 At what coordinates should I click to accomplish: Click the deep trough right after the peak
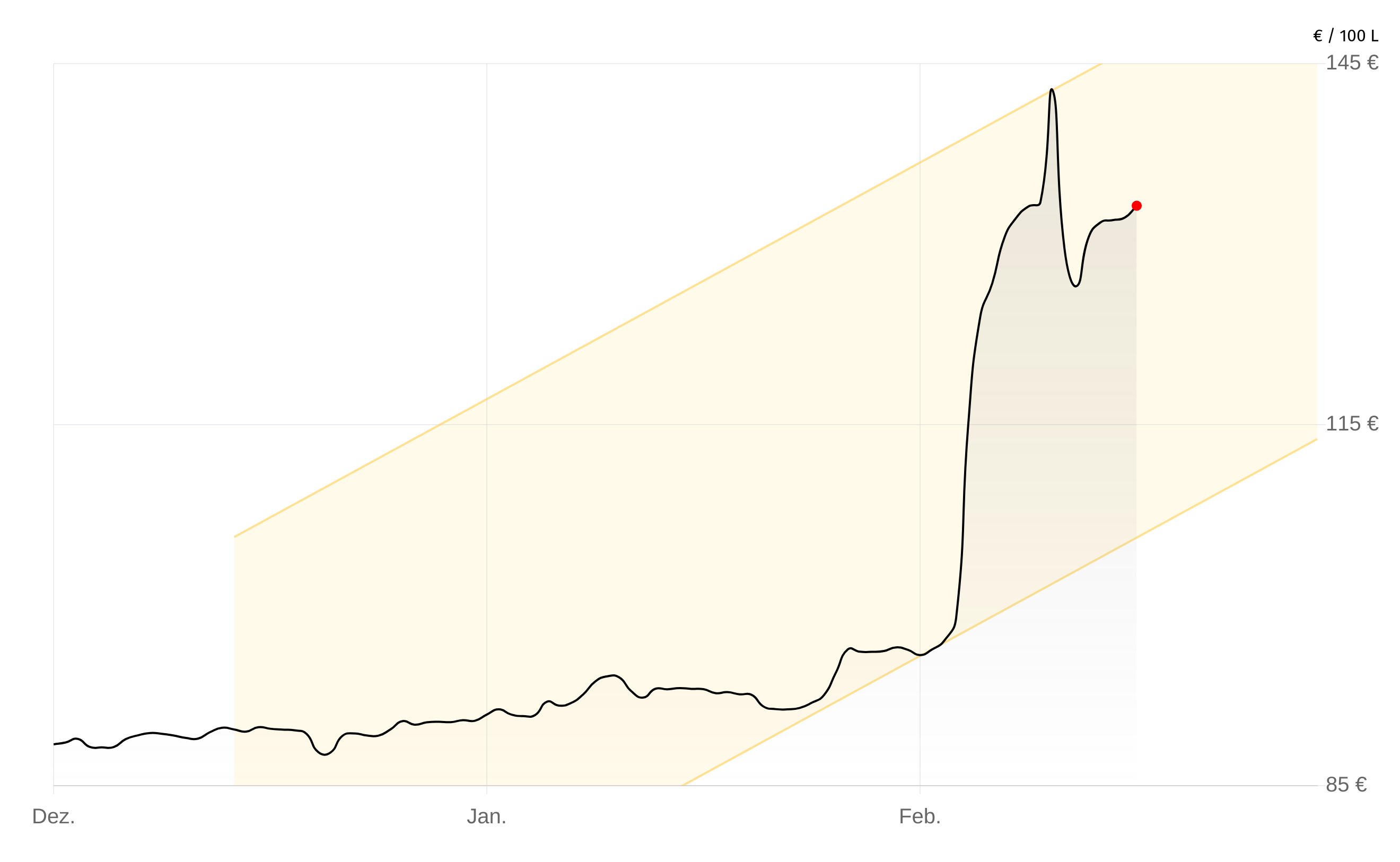point(1075,286)
